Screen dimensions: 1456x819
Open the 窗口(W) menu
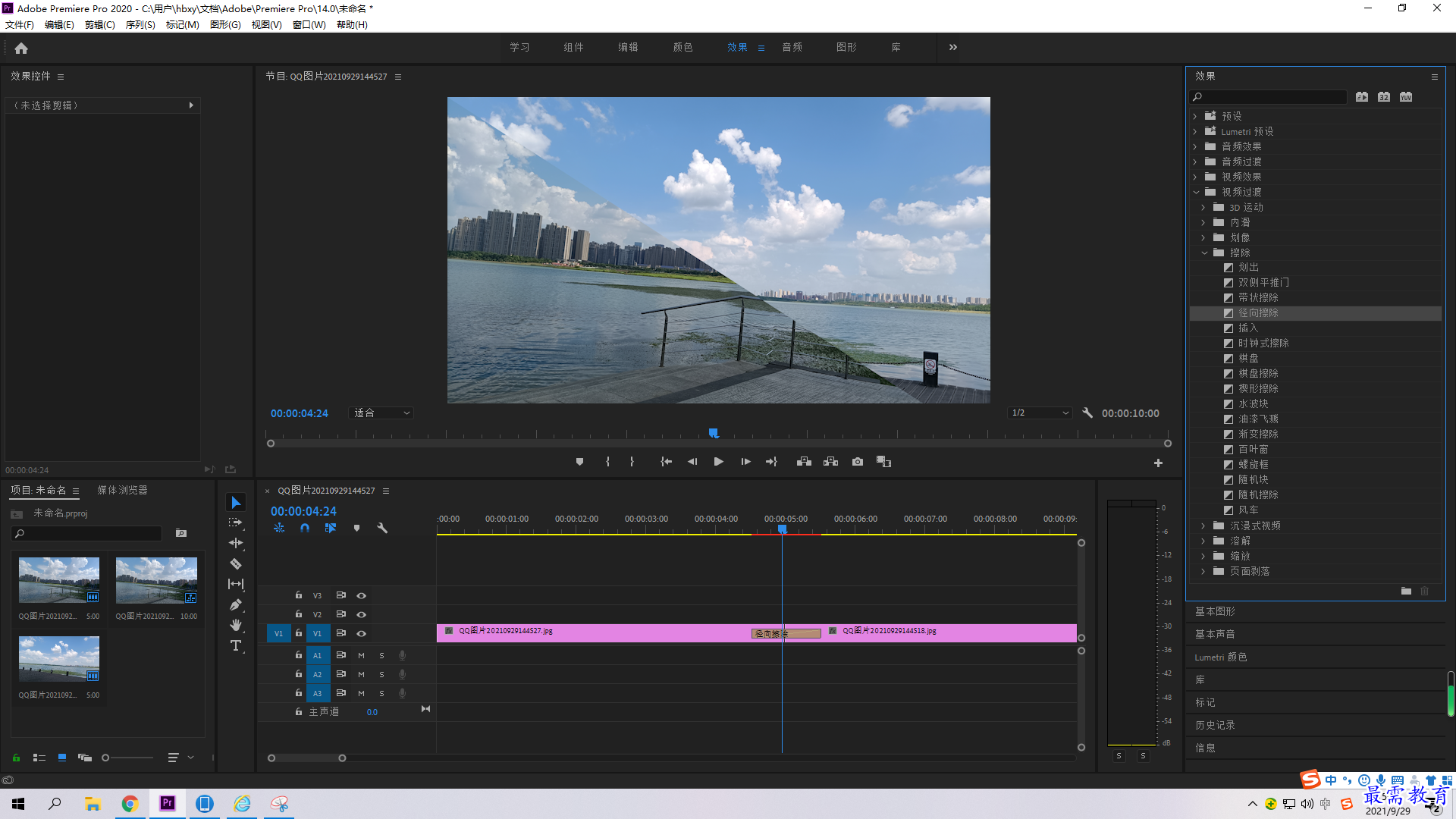tap(309, 24)
